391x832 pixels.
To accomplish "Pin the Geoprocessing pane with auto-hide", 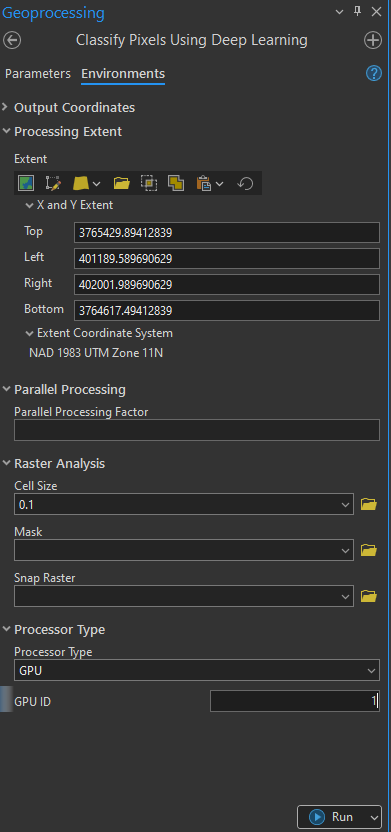I will [x=358, y=12].
